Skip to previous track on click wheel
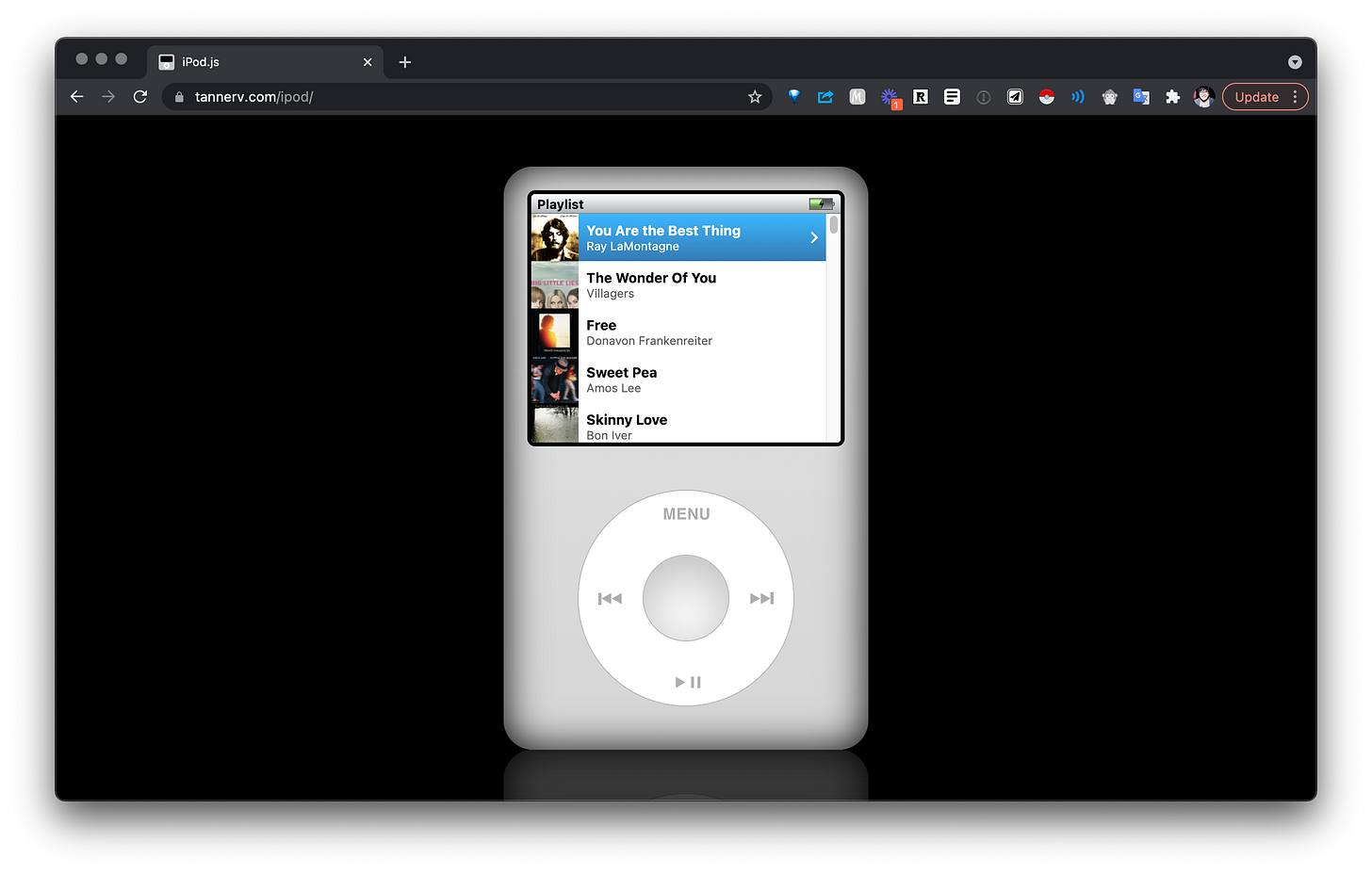Screen dimensions: 1372x874 pos(611,598)
